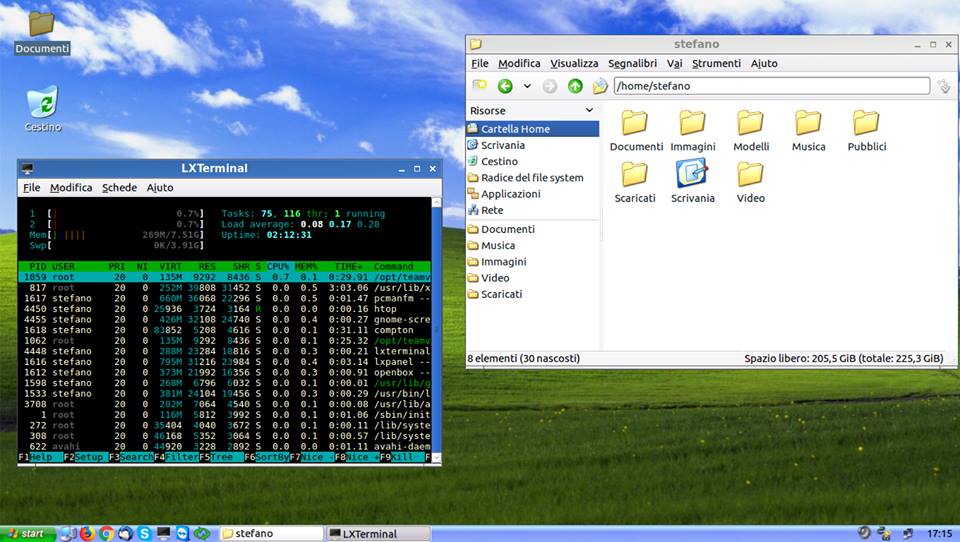Open Schede menu in LXTerminal
This screenshot has width=960, height=542.
(119, 187)
